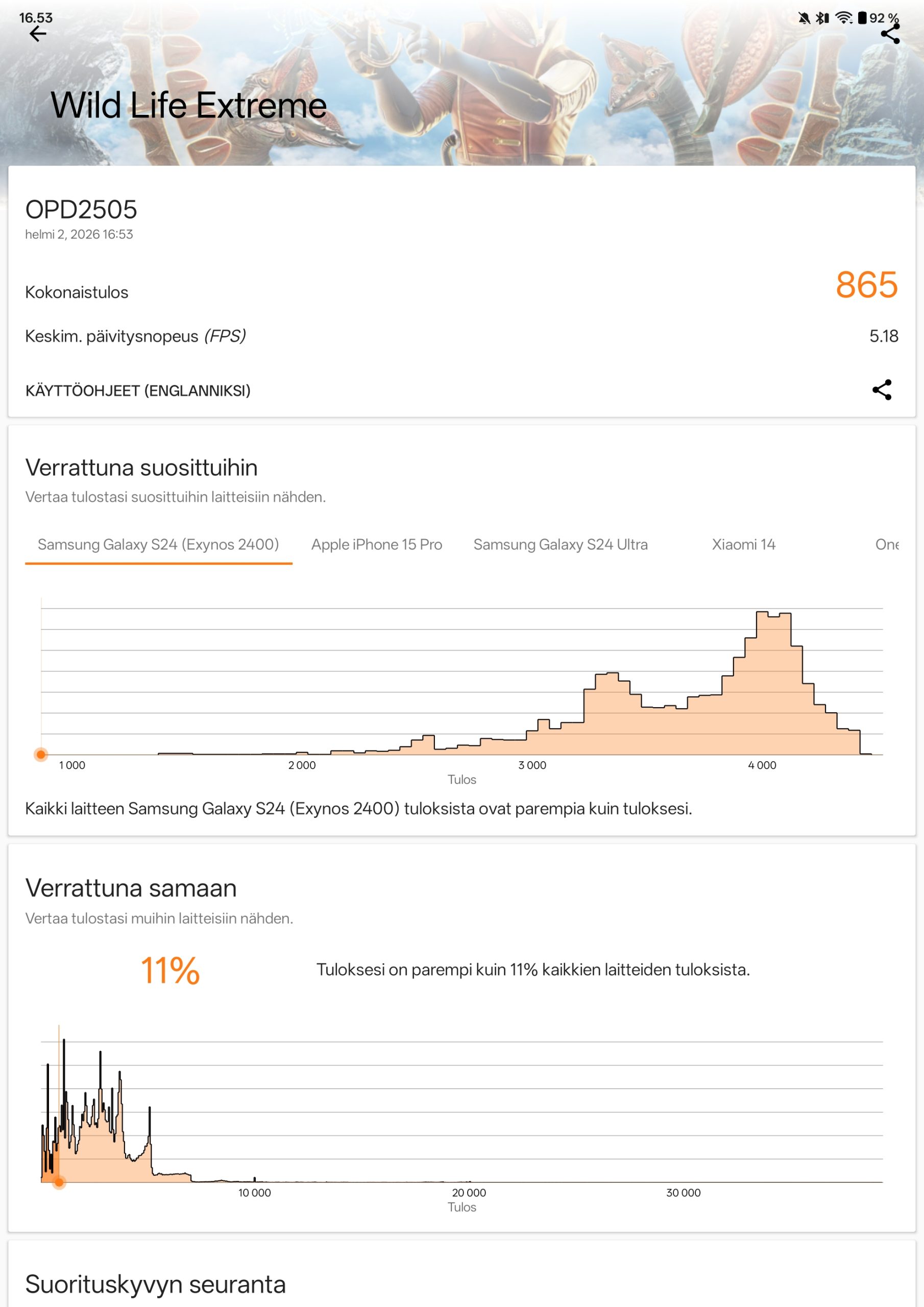Open KÄYTTÖOHJEET (ENGLANNIKSI) user guide link
The width and height of the screenshot is (924, 1307).
click(138, 391)
